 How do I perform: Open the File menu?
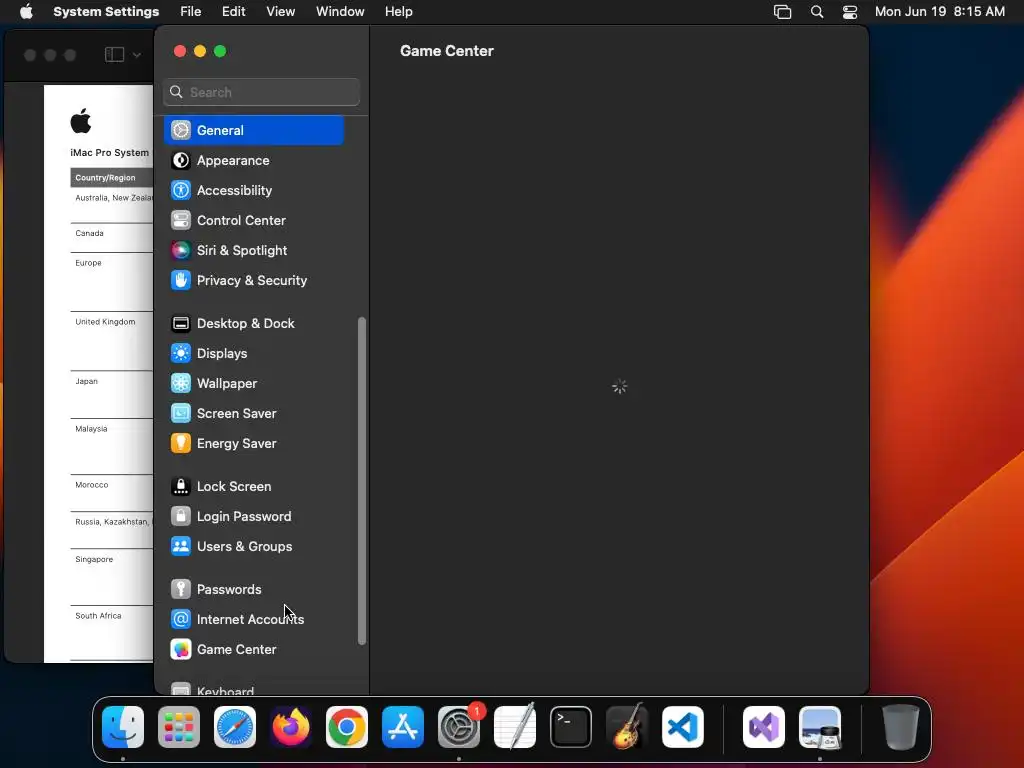point(191,12)
